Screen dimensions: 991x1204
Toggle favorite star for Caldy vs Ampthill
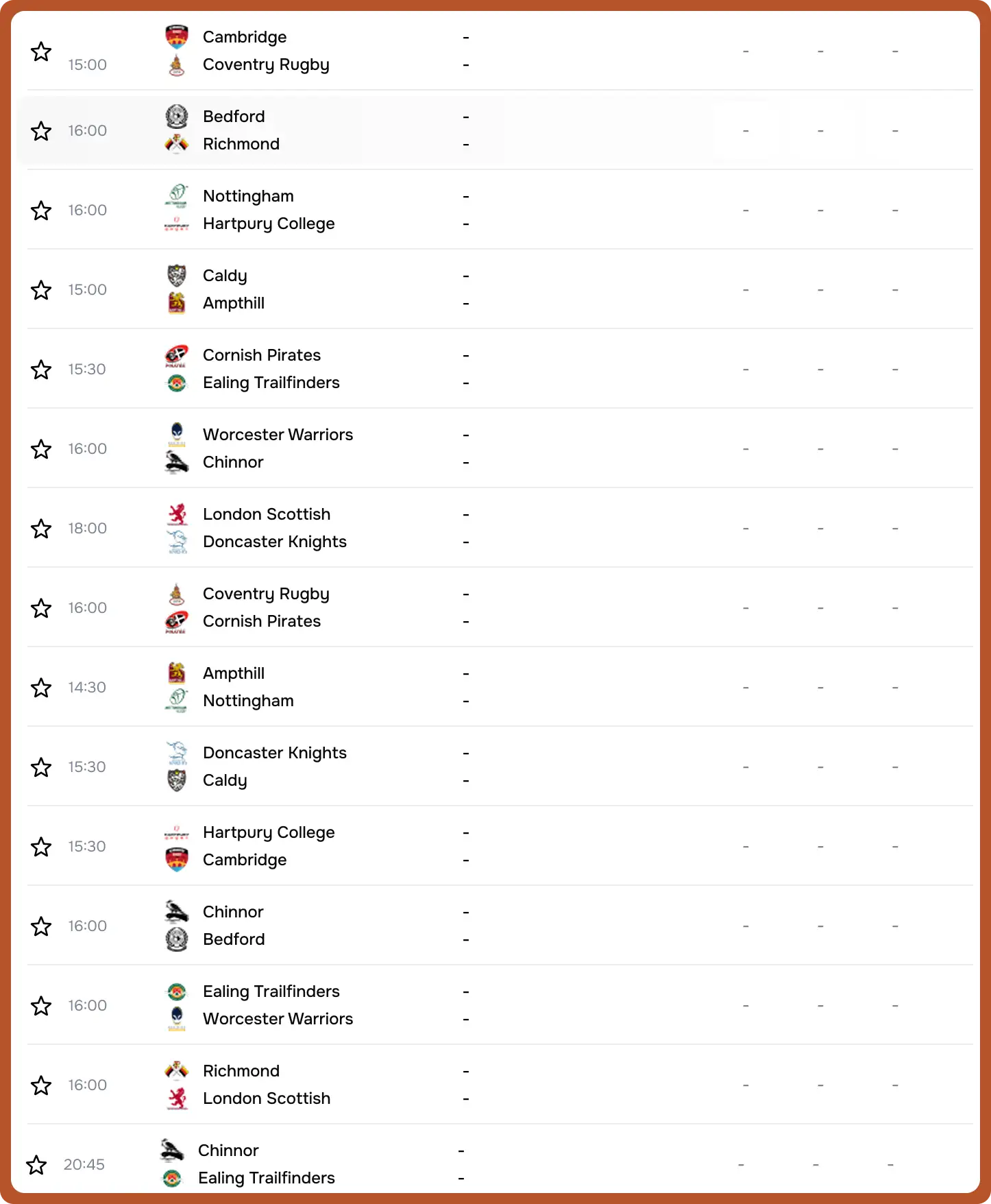point(41,290)
